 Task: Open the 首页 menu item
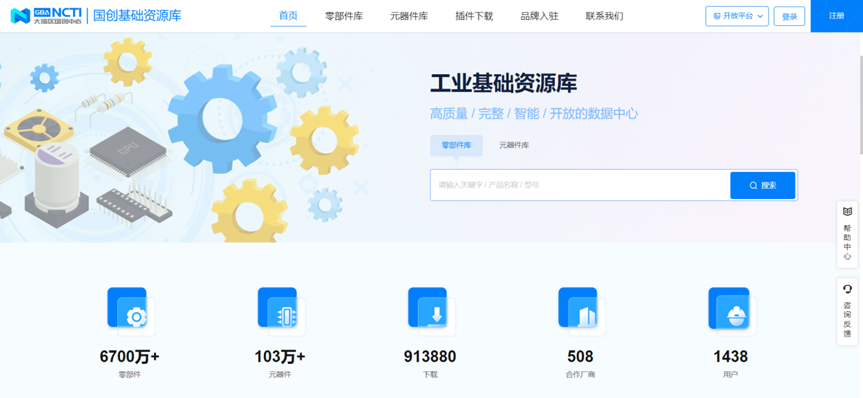pyautogui.click(x=288, y=16)
